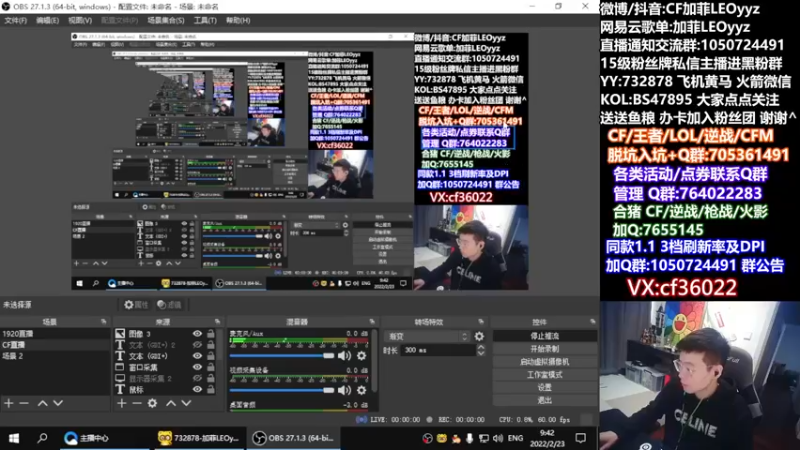Decrease transition duration with down arrow
Viewport: 800px width, 450px height.
[481, 353]
